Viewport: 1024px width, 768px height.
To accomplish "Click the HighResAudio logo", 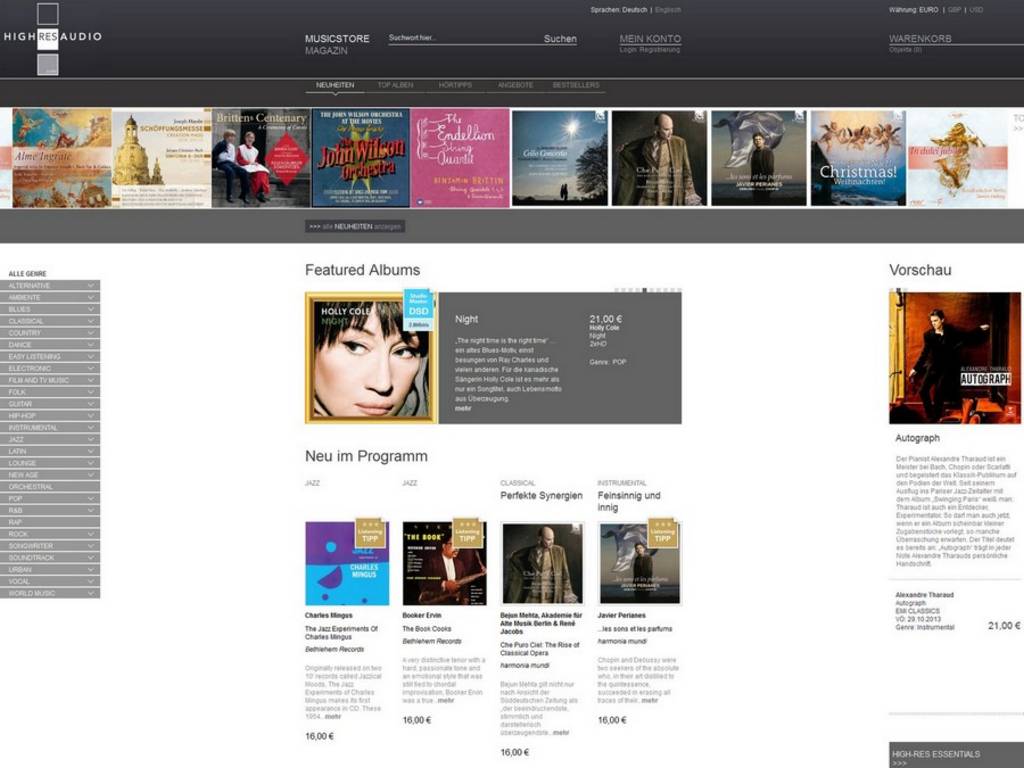I will [52, 38].
